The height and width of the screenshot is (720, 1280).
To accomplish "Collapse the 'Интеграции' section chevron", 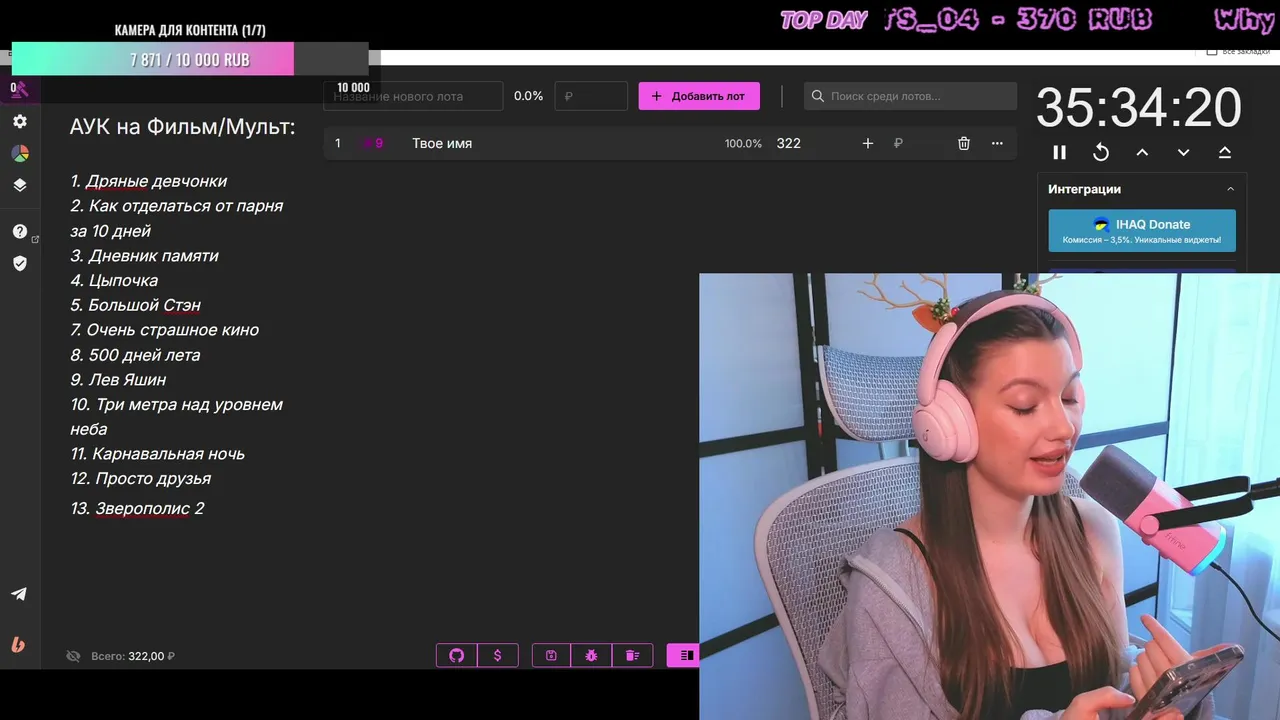I will [x=1230, y=189].
